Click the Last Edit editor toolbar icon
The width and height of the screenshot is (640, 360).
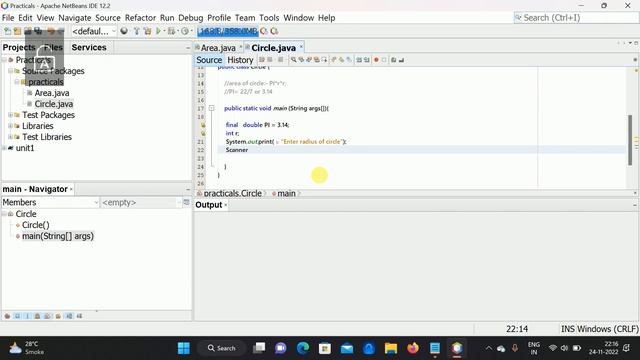[262, 60]
